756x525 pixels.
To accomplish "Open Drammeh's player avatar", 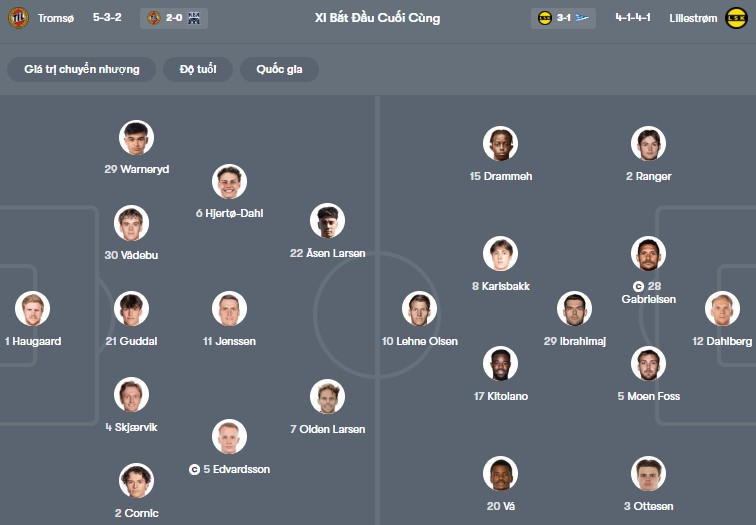I will (x=500, y=144).
